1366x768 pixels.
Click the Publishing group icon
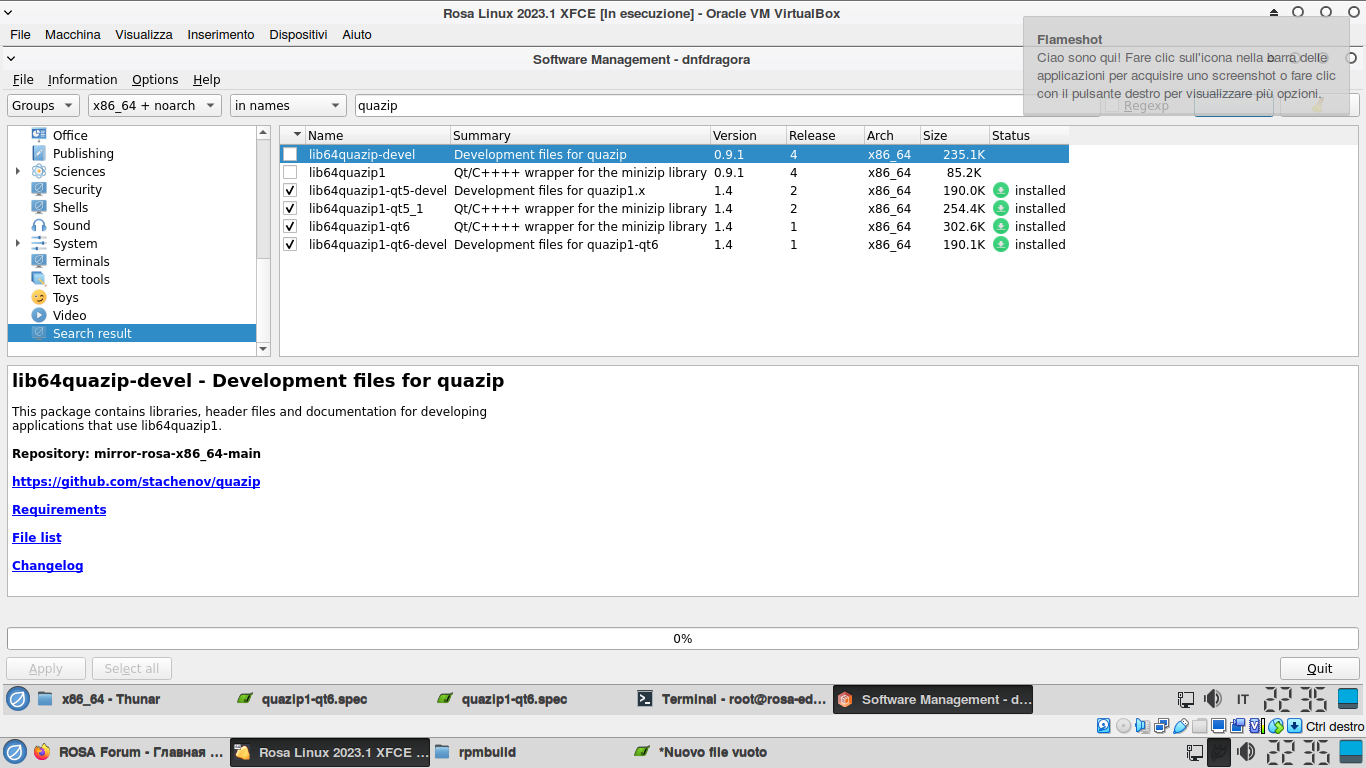pos(39,153)
